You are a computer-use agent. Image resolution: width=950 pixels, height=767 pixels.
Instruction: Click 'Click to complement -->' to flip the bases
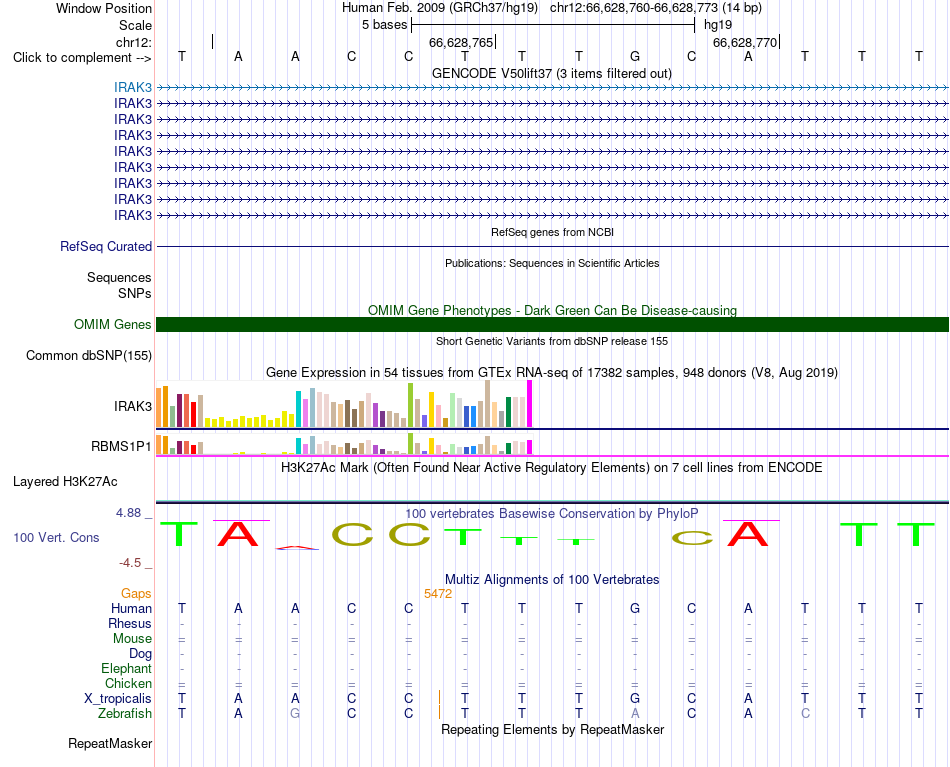[x=82, y=58]
